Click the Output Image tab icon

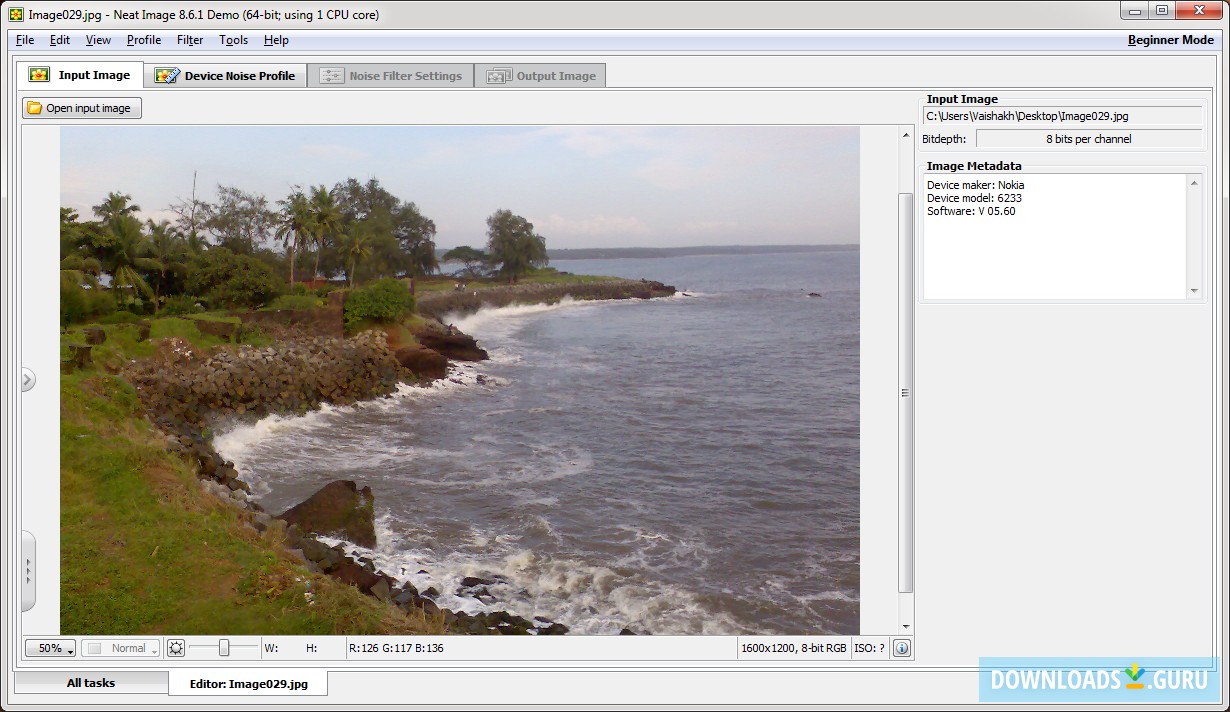[498, 76]
